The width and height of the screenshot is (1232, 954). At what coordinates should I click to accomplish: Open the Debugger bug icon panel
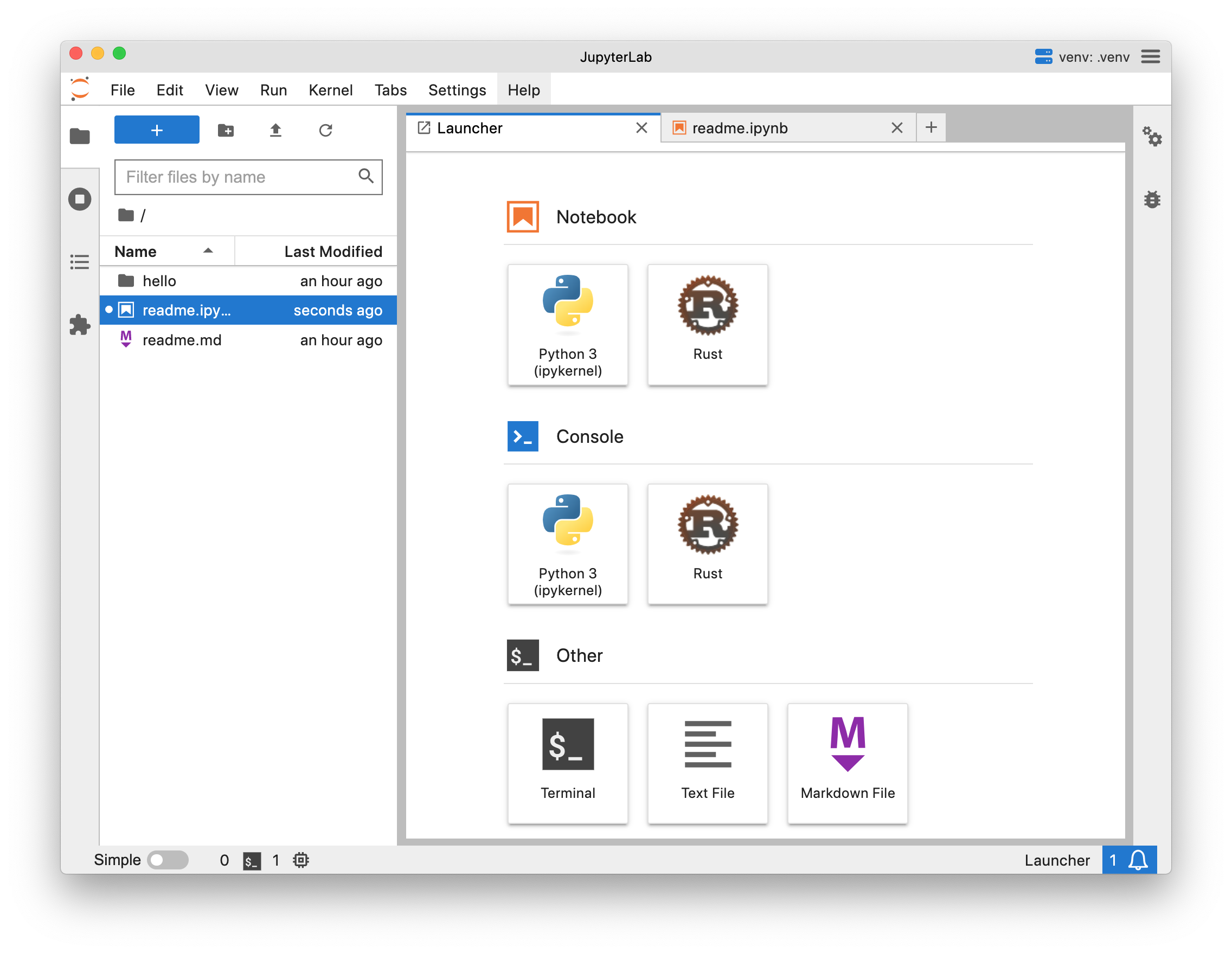point(1151,199)
